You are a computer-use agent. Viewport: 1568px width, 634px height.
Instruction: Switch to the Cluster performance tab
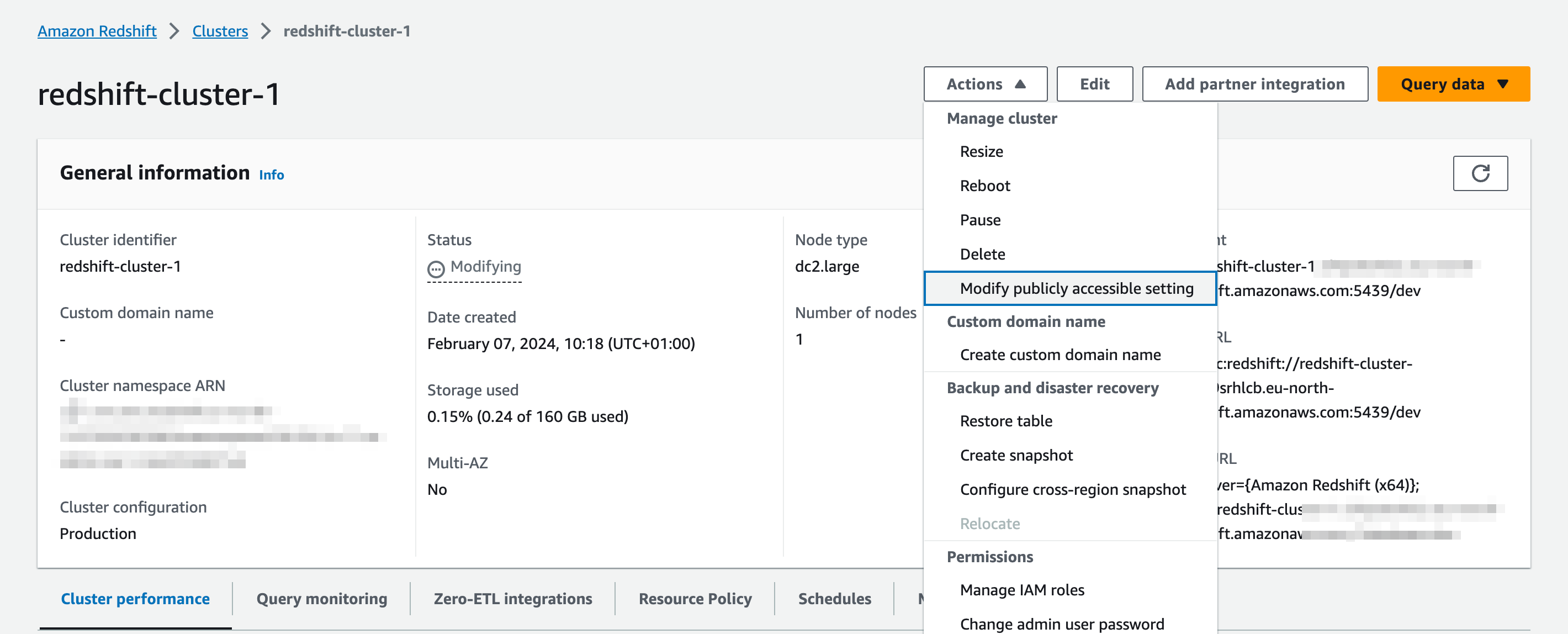tap(135, 599)
